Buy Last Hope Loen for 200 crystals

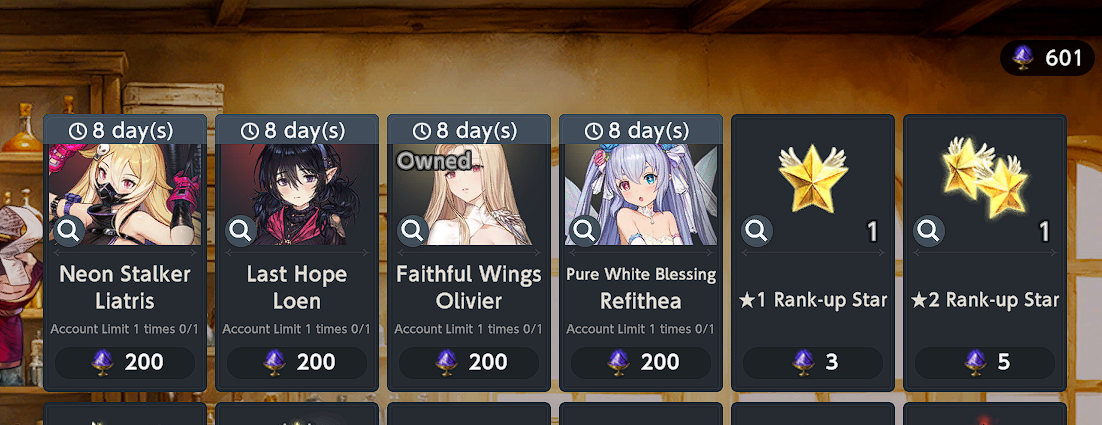tap(297, 362)
